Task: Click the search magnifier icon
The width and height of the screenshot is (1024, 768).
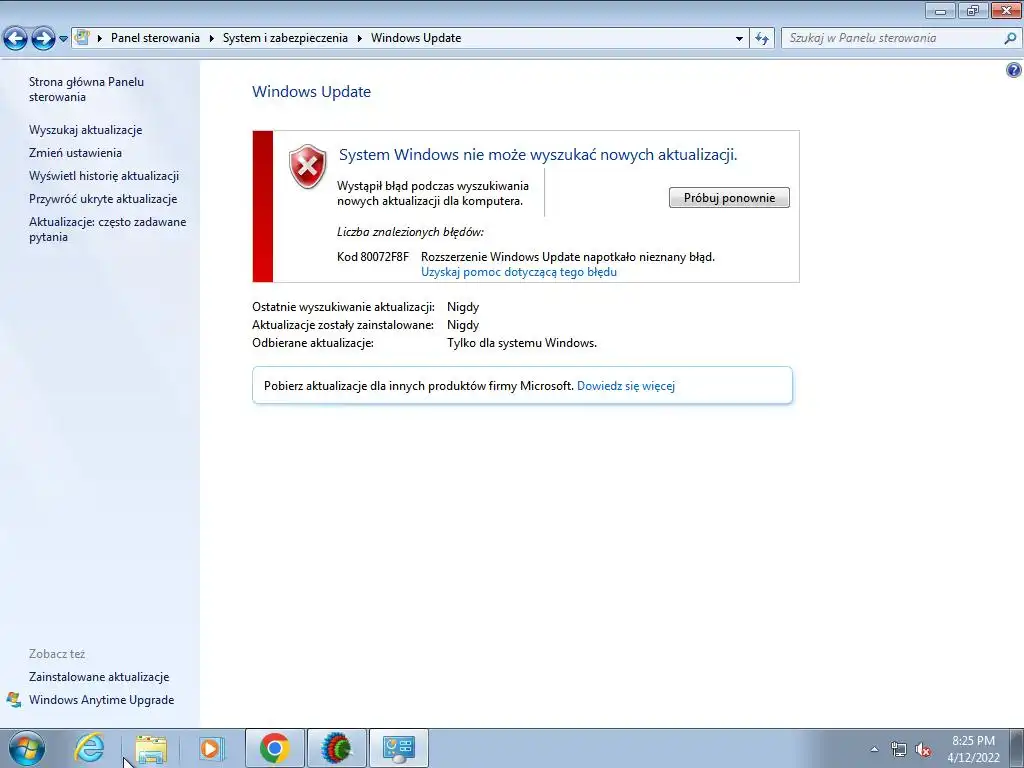Action: point(1010,38)
